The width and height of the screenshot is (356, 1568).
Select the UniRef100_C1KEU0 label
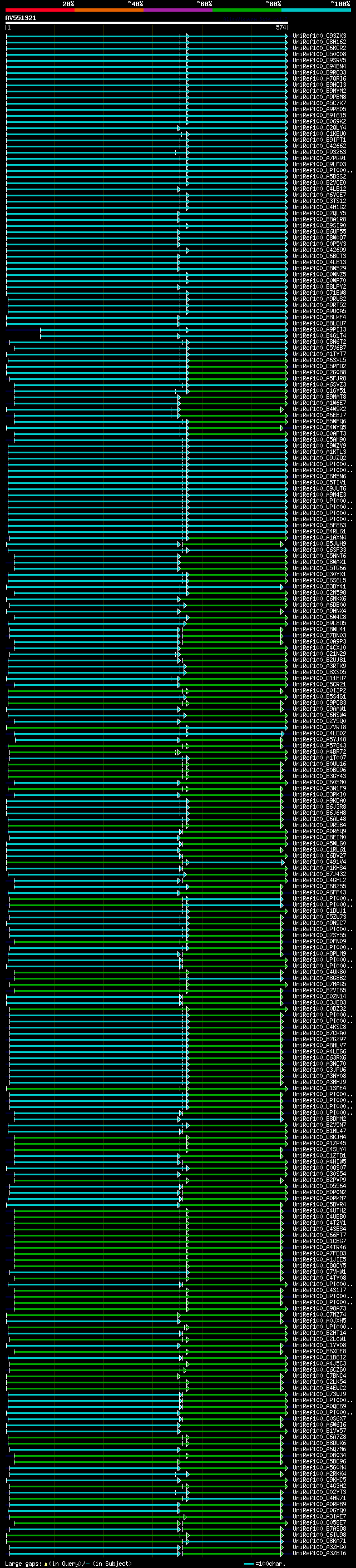pyautogui.click(x=319, y=134)
